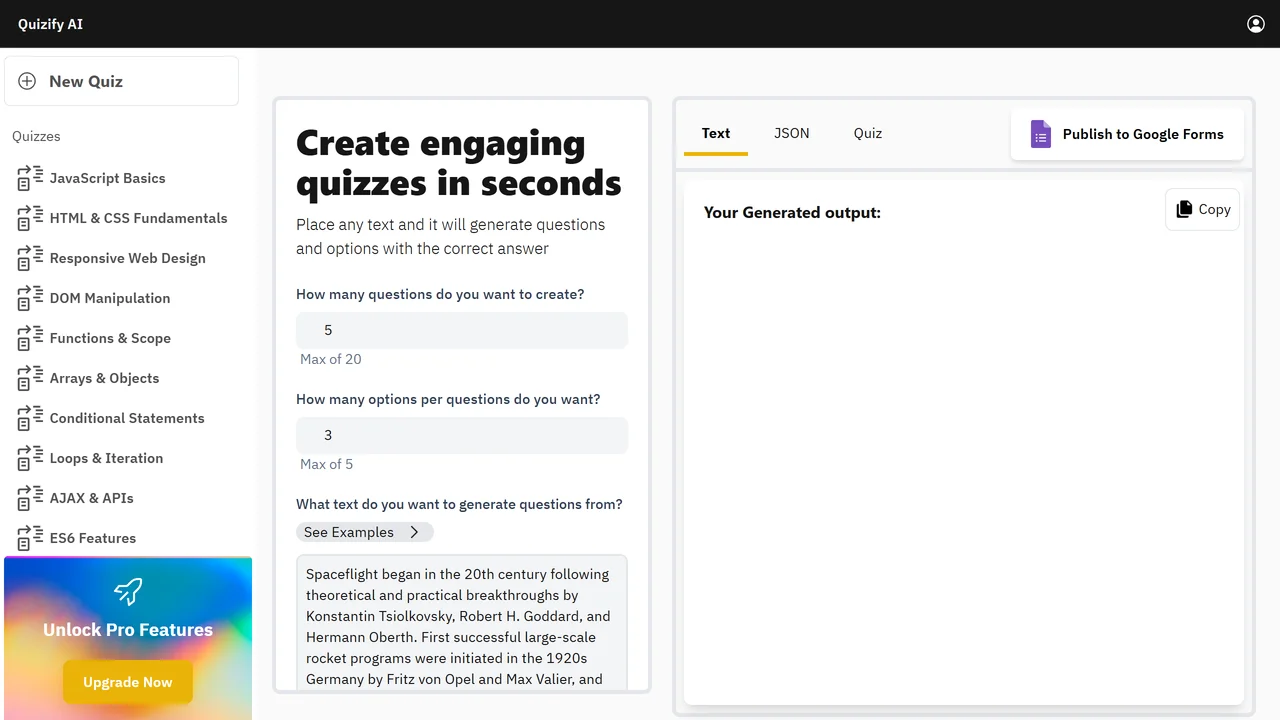Image resolution: width=1280 pixels, height=720 pixels.
Task: Click the HTML & CSS Fundamentals quiz icon
Action: [31, 218]
